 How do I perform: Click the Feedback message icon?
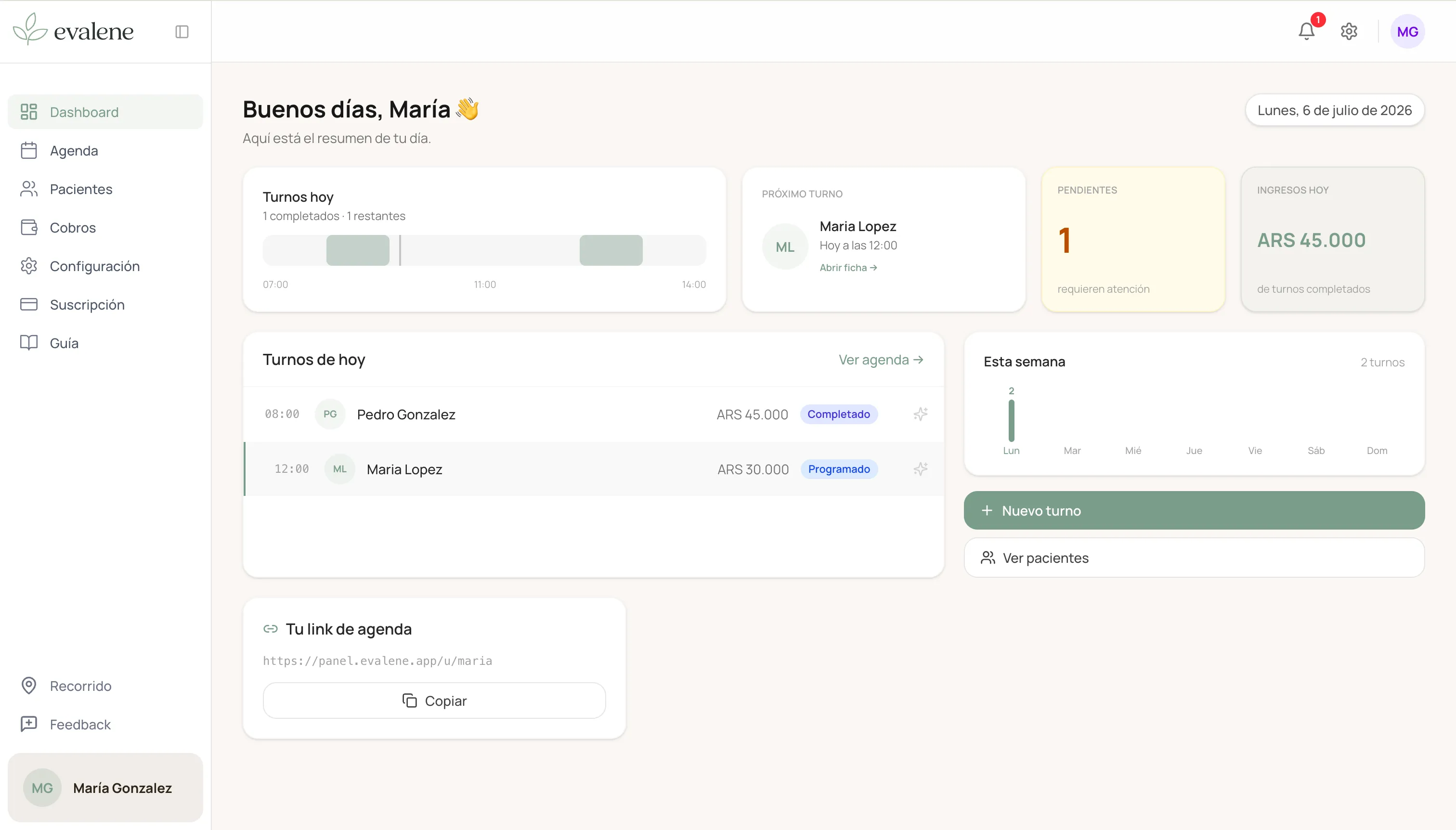tap(28, 724)
